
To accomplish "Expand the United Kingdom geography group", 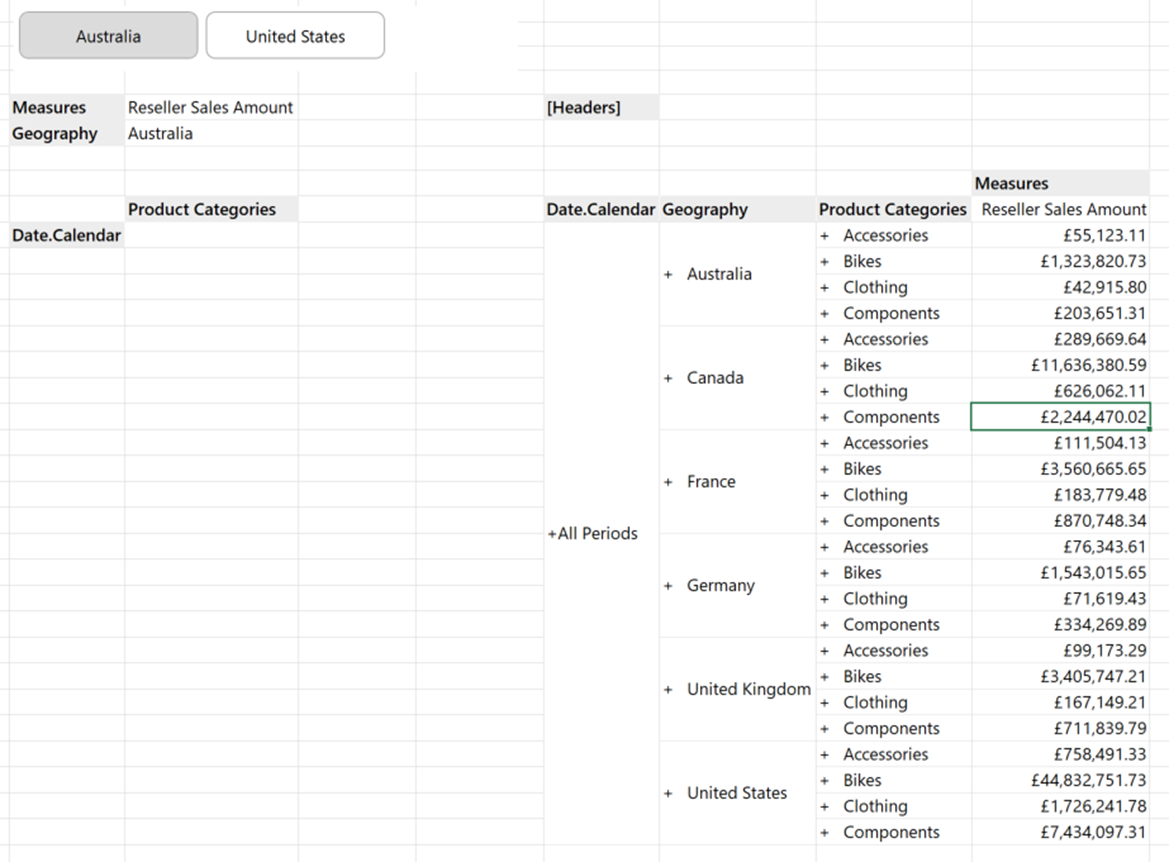I will [668, 689].
